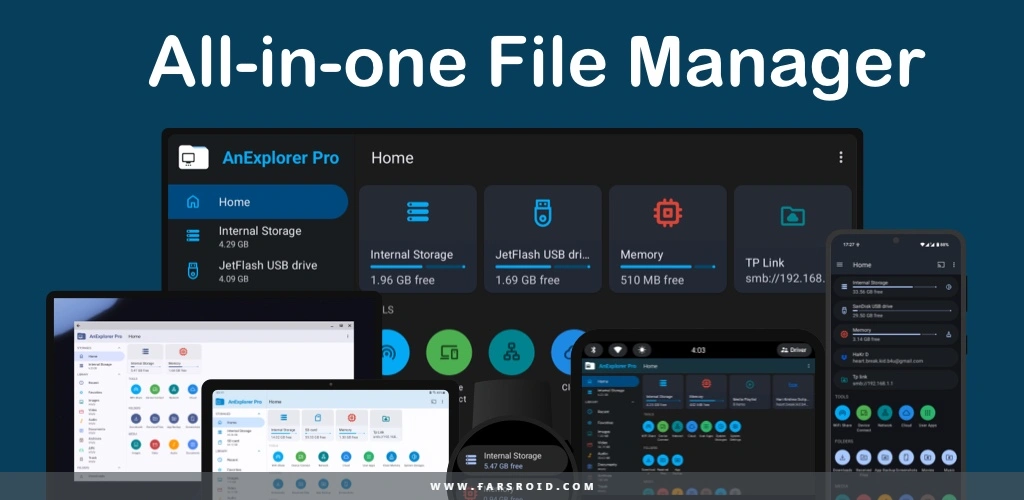Collapse Folders section in the laptop window
Screen dimensions: 1024x500
pos(119,468)
